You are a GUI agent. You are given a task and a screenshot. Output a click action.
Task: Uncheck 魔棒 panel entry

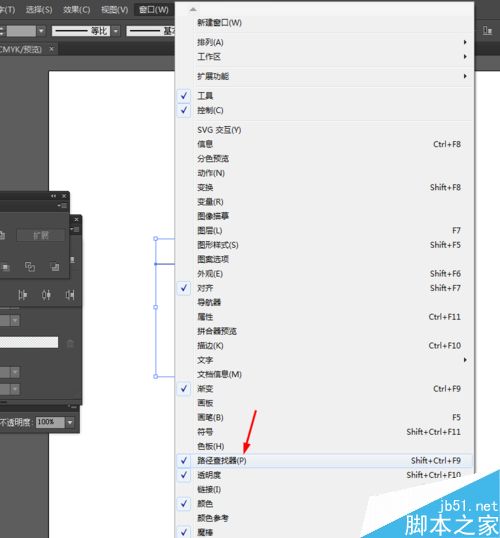(324, 532)
